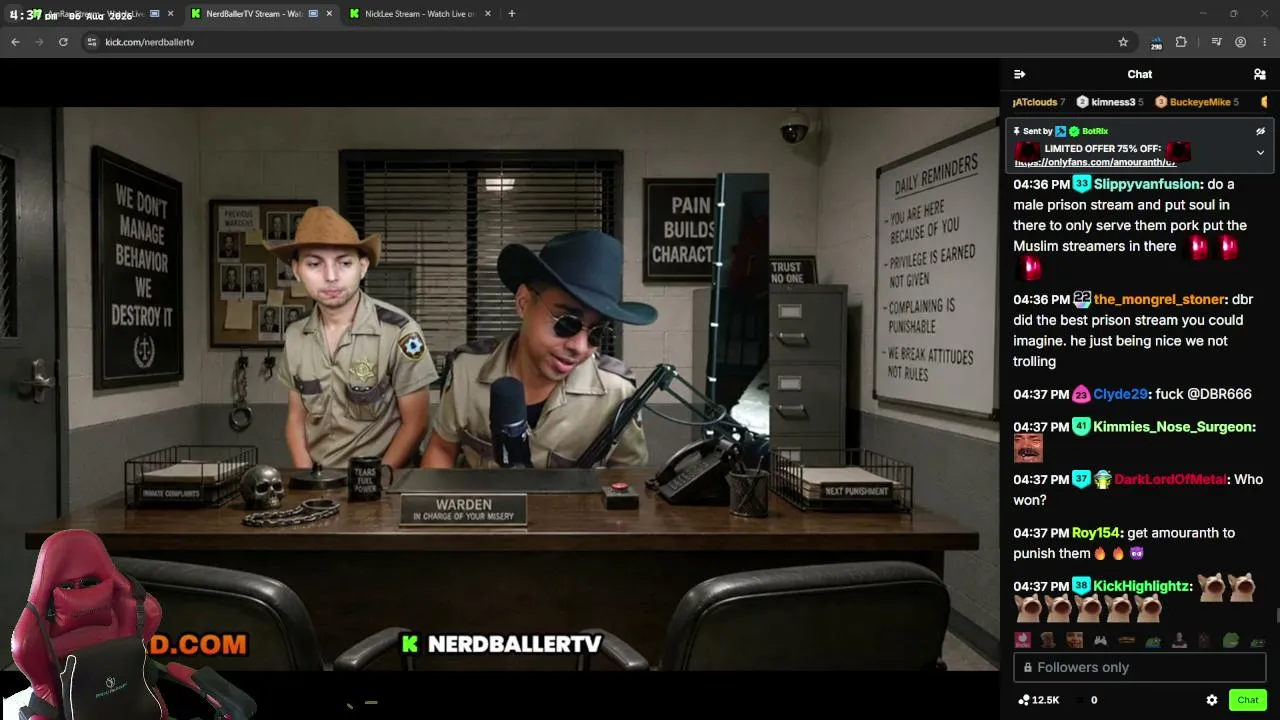The width and height of the screenshot is (1280, 720).
Task: Click the picture-in-picture icon on NerdBallerTV tab
Action: [x=313, y=14]
